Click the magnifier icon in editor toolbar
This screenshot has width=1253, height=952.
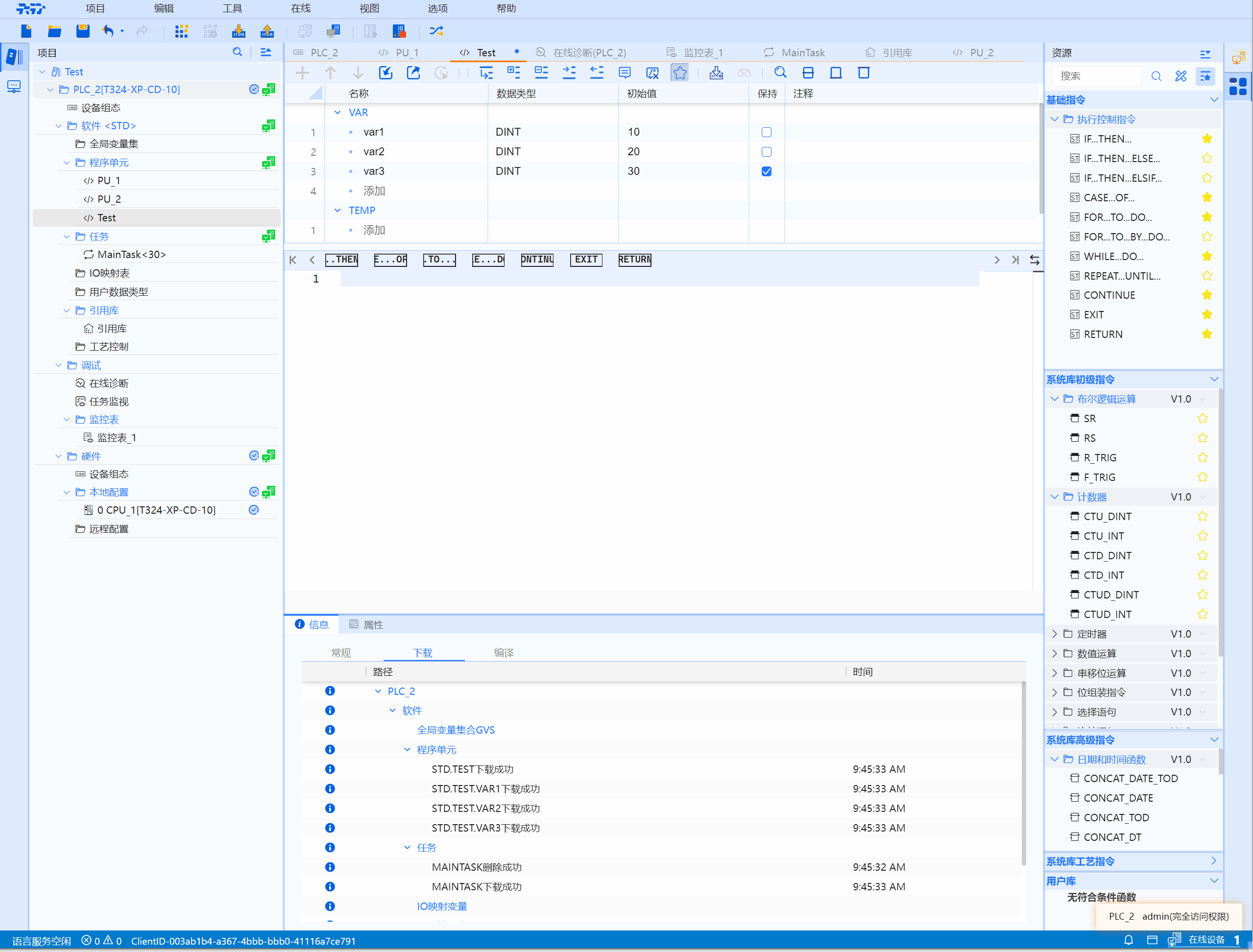[x=780, y=72]
